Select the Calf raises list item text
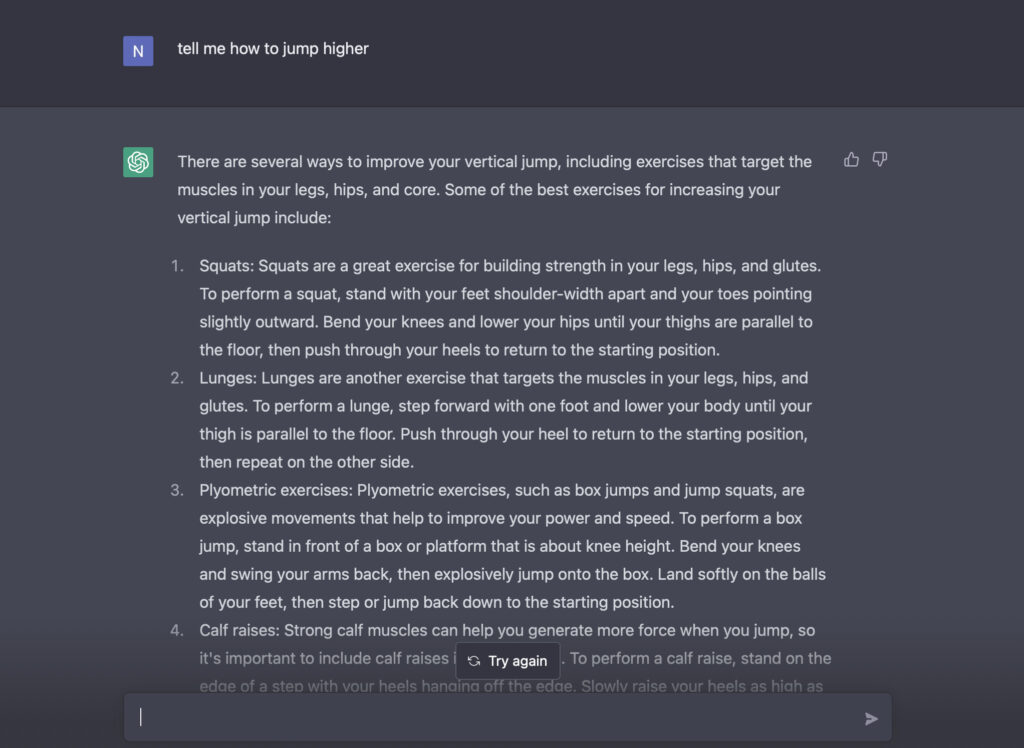This screenshot has height=748, width=1024. tap(515, 659)
